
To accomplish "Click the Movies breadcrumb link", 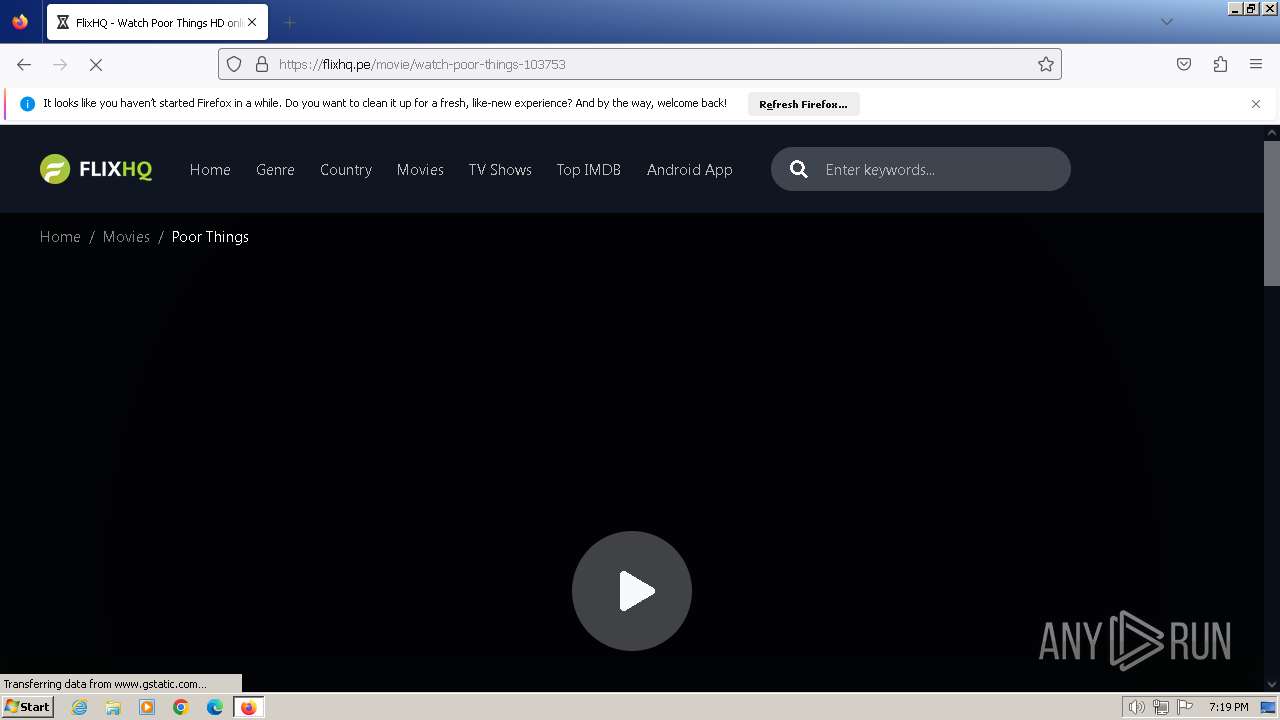I will click(x=126, y=237).
